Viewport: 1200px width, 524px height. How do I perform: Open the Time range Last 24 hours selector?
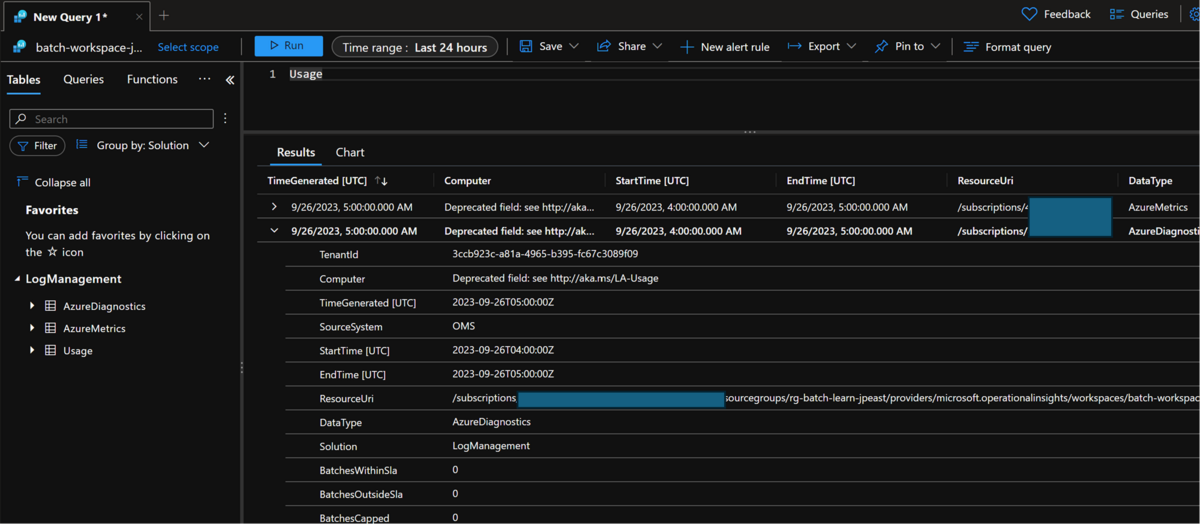click(x=415, y=47)
